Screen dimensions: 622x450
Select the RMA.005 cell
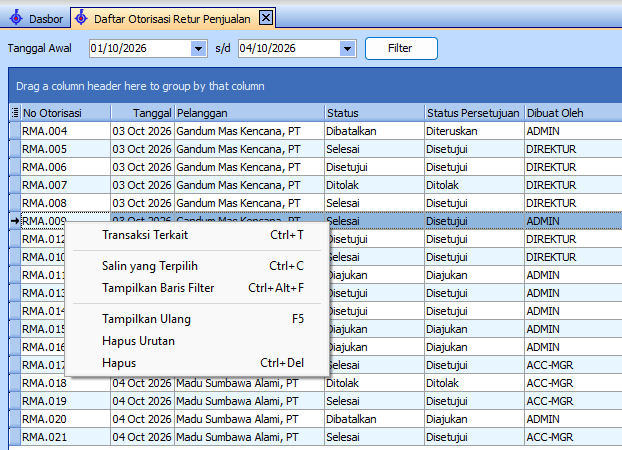coord(65,149)
